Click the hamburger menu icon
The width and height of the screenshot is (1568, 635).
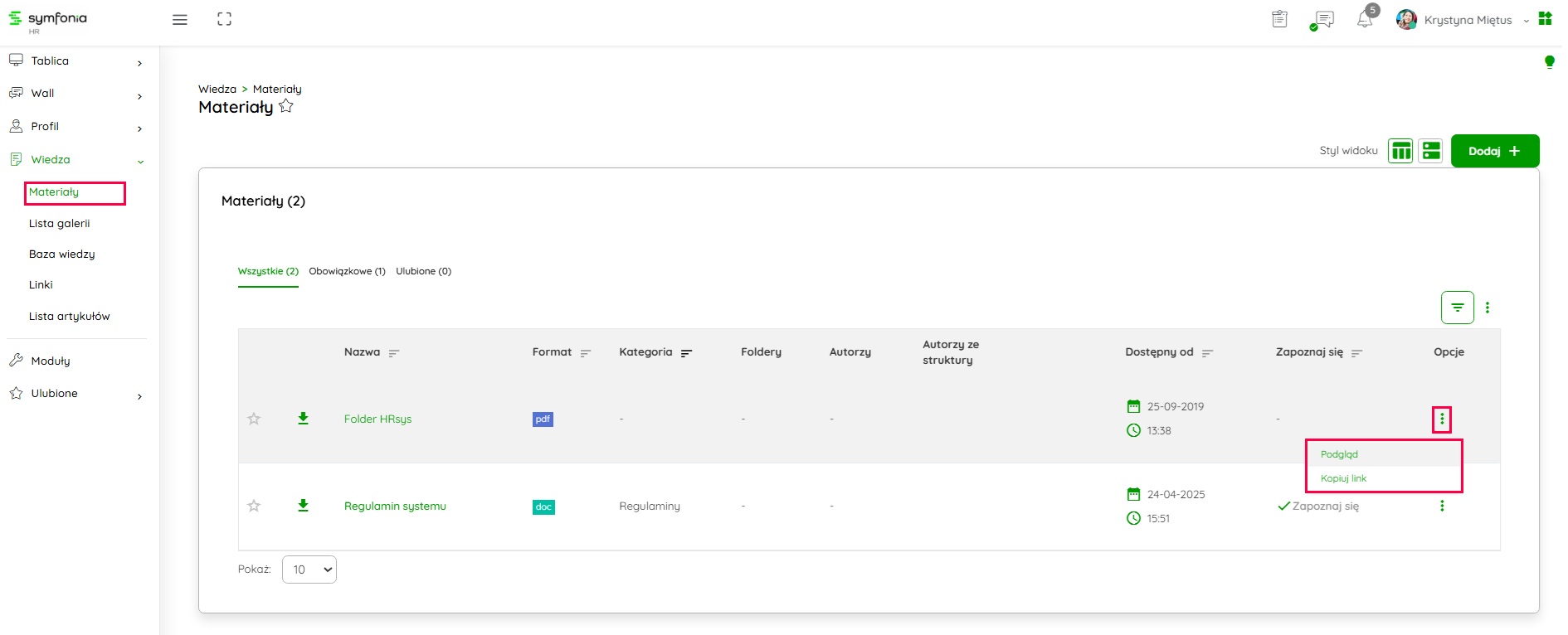point(179,20)
